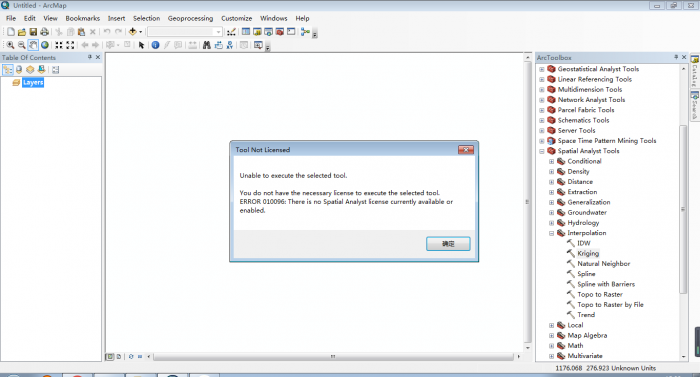This screenshot has width=700, height=377.
Task: Click the Add Data plus icon
Action: tap(133, 32)
